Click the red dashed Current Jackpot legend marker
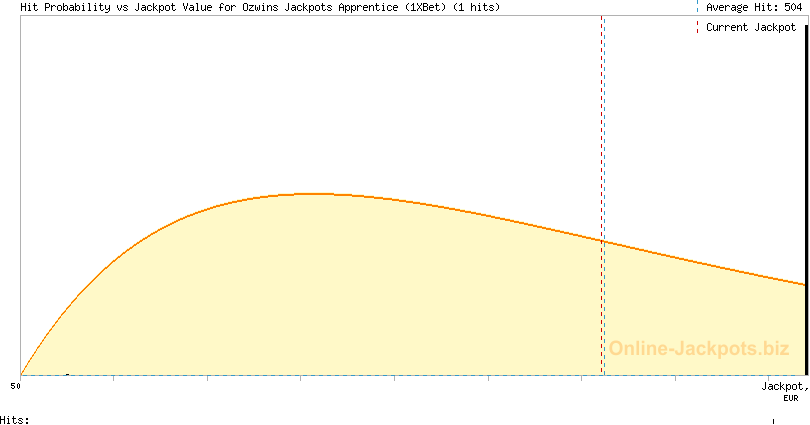This screenshot has height=425, width=810. tap(698, 27)
